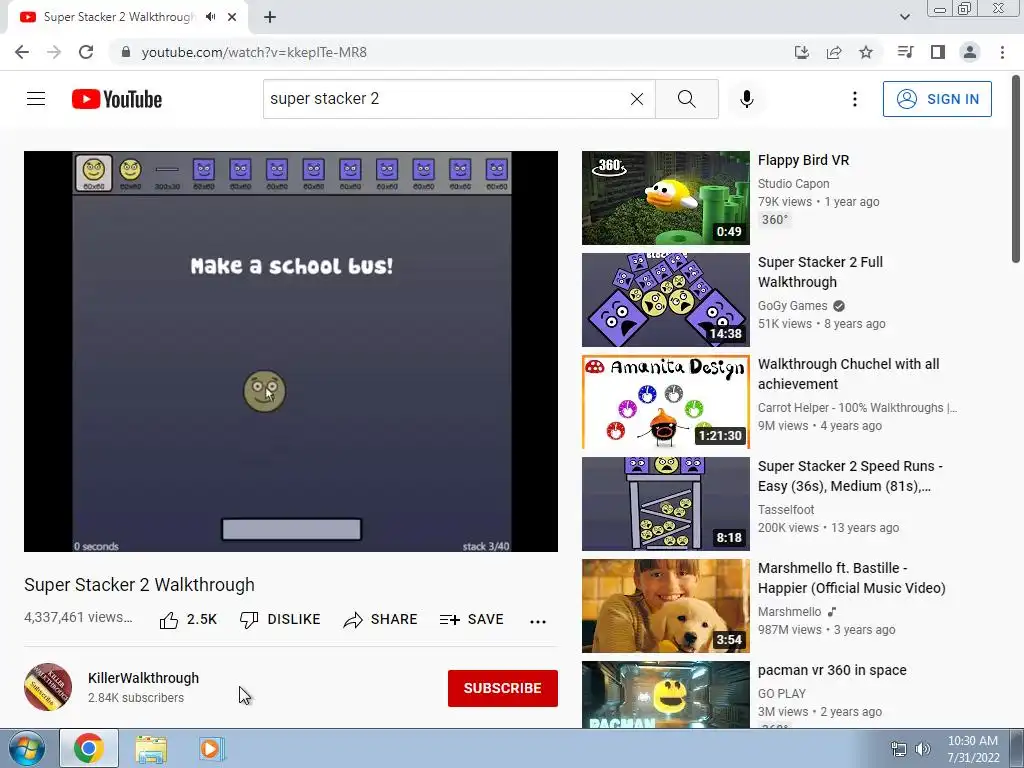Click the Studio Capon channel name

point(793,184)
